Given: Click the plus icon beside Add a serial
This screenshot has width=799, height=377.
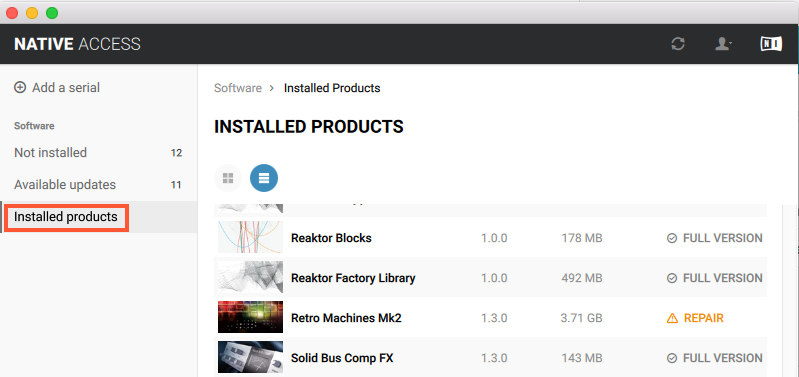Looking at the screenshot, I should [x=20, y=88].
